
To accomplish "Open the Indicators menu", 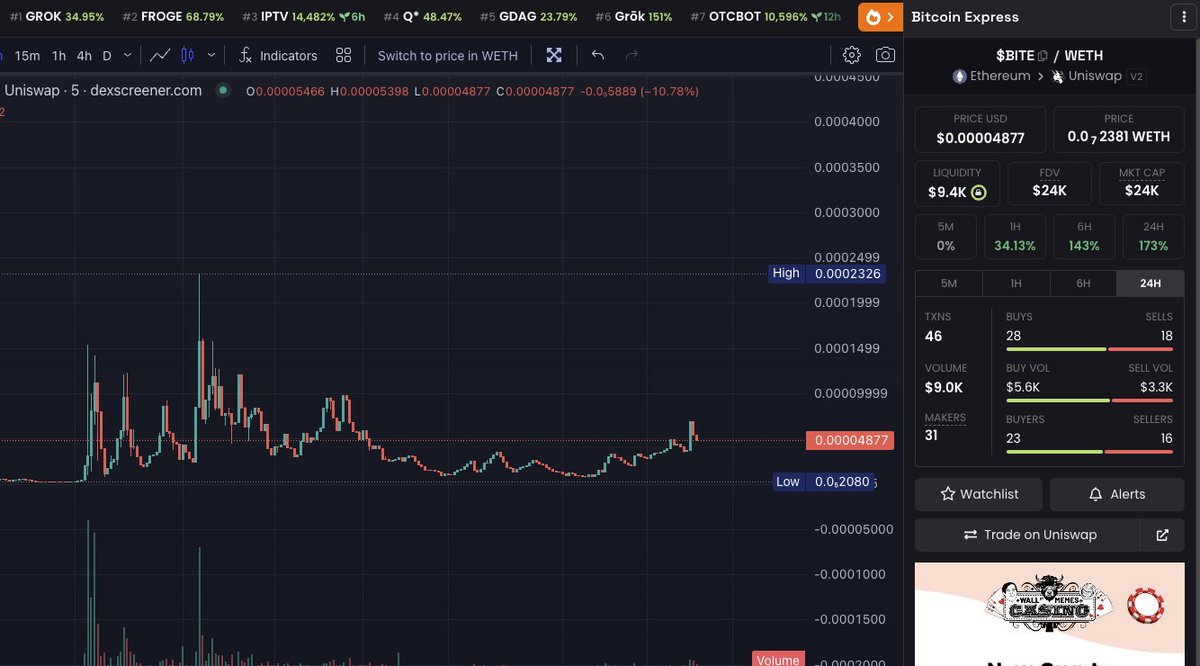I will 278,56.
